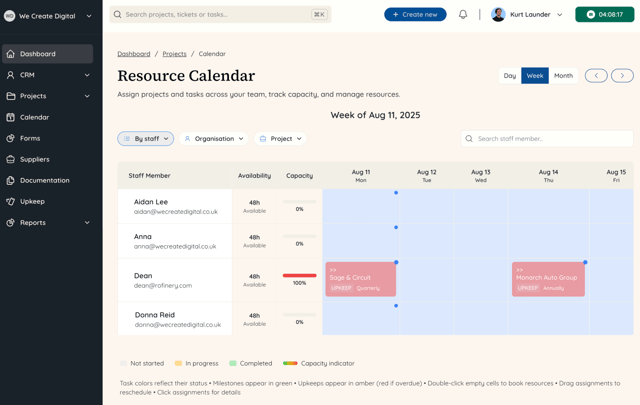
Task: Click the Aug 11 Mon column header
Action: [361, 176]
